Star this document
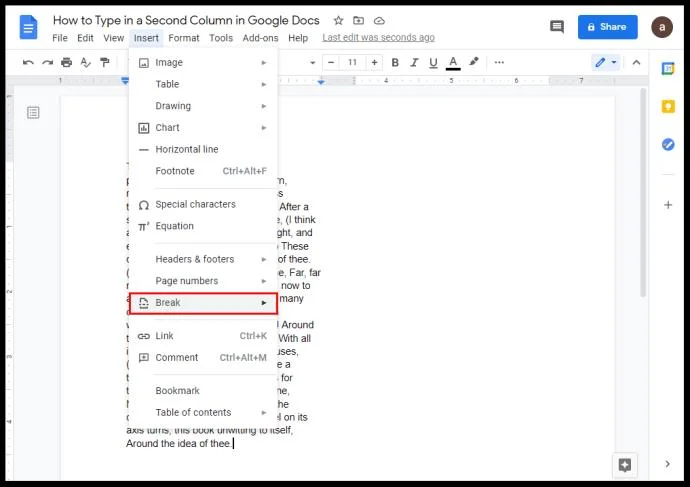This screenshot has height=487, width=690. [x=338, y=21]
